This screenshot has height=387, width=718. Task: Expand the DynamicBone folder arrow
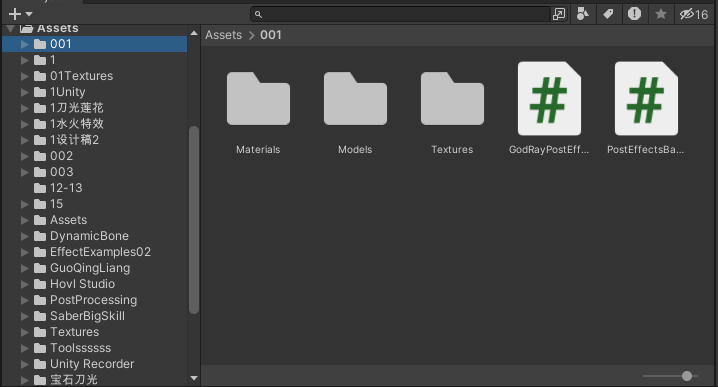[x=25, y=236]
